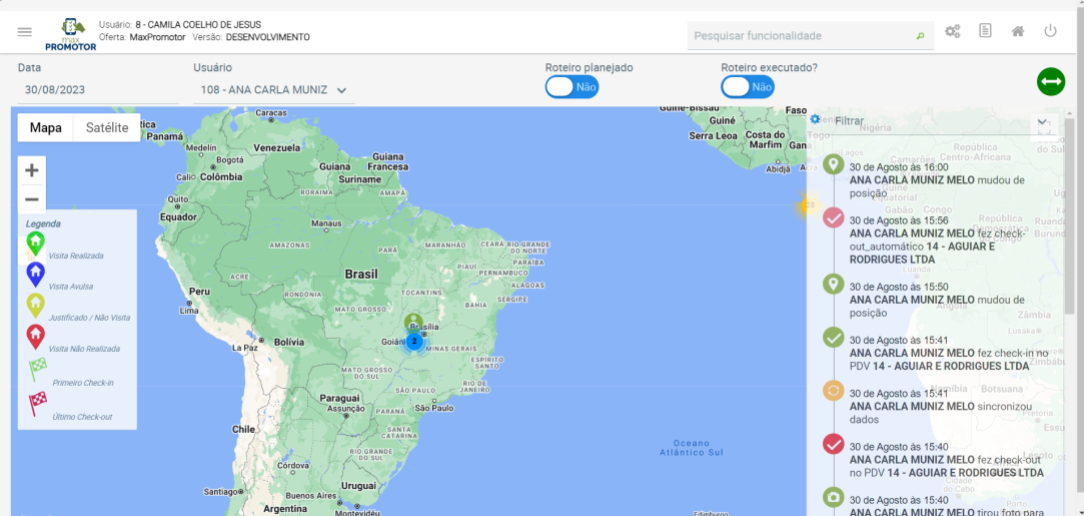The height and width of the screenshot is (516, 1084).
Task: Click Visita Realizada green legend icon
Action: 35,243
